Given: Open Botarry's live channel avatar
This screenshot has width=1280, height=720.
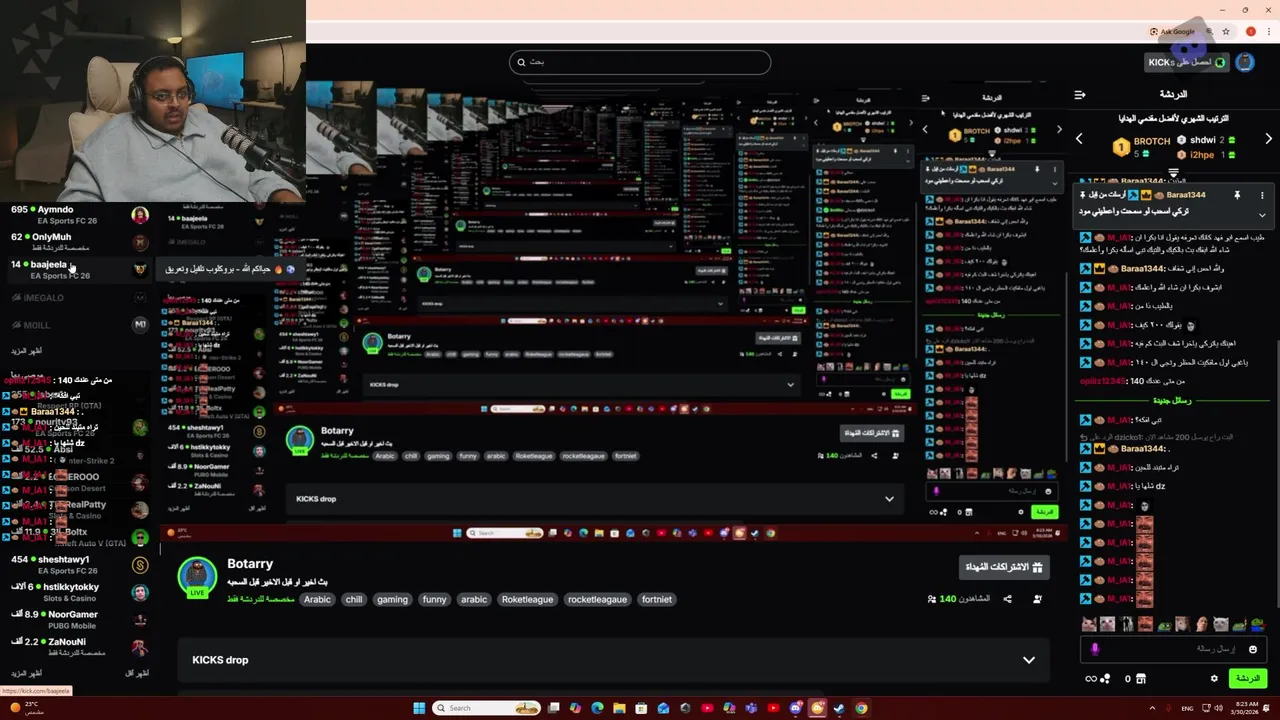Looking at the screenshot, I should pos(197,577).
